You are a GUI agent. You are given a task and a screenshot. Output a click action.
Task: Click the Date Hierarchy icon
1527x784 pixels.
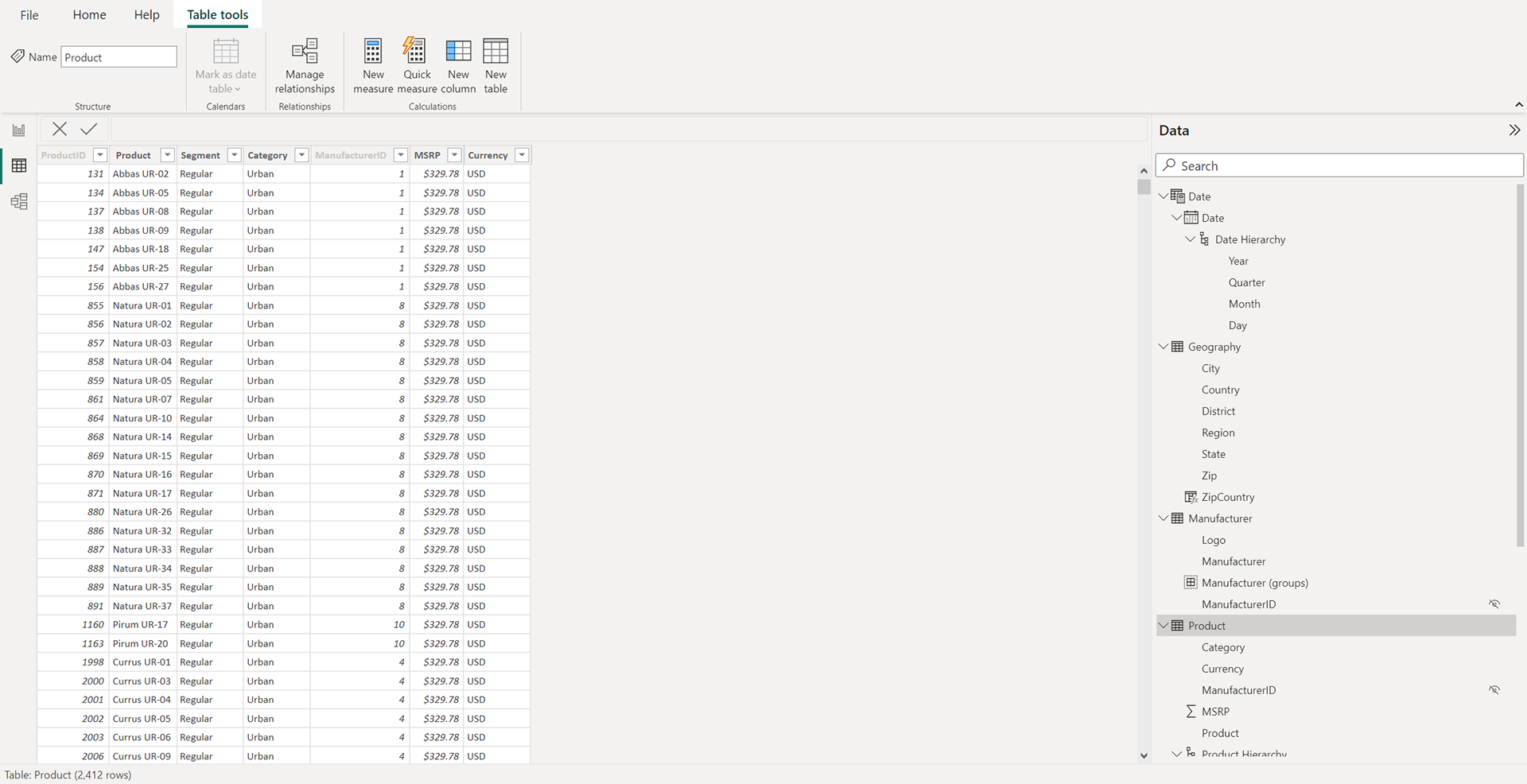point(1204,239)
